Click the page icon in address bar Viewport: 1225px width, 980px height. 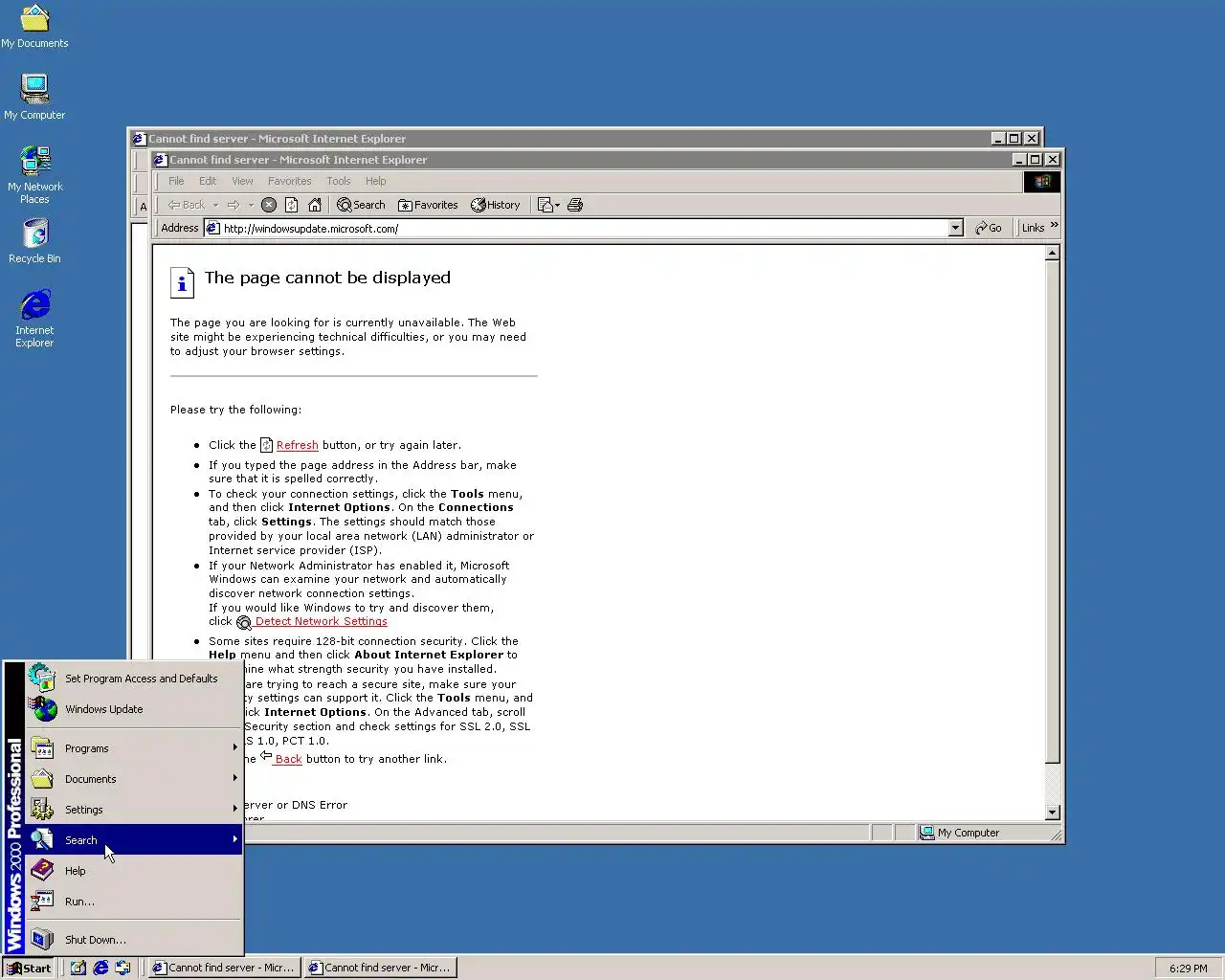(213, 228)
